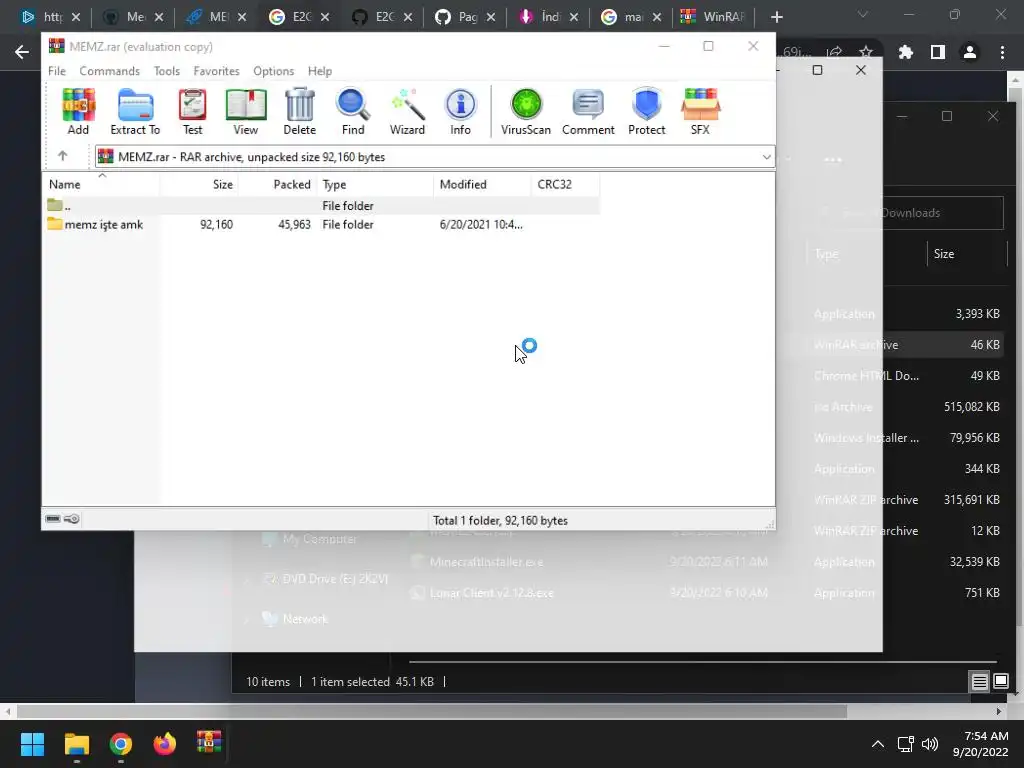
Task: Open the Find magnifier tool
Action: point(353,111)
